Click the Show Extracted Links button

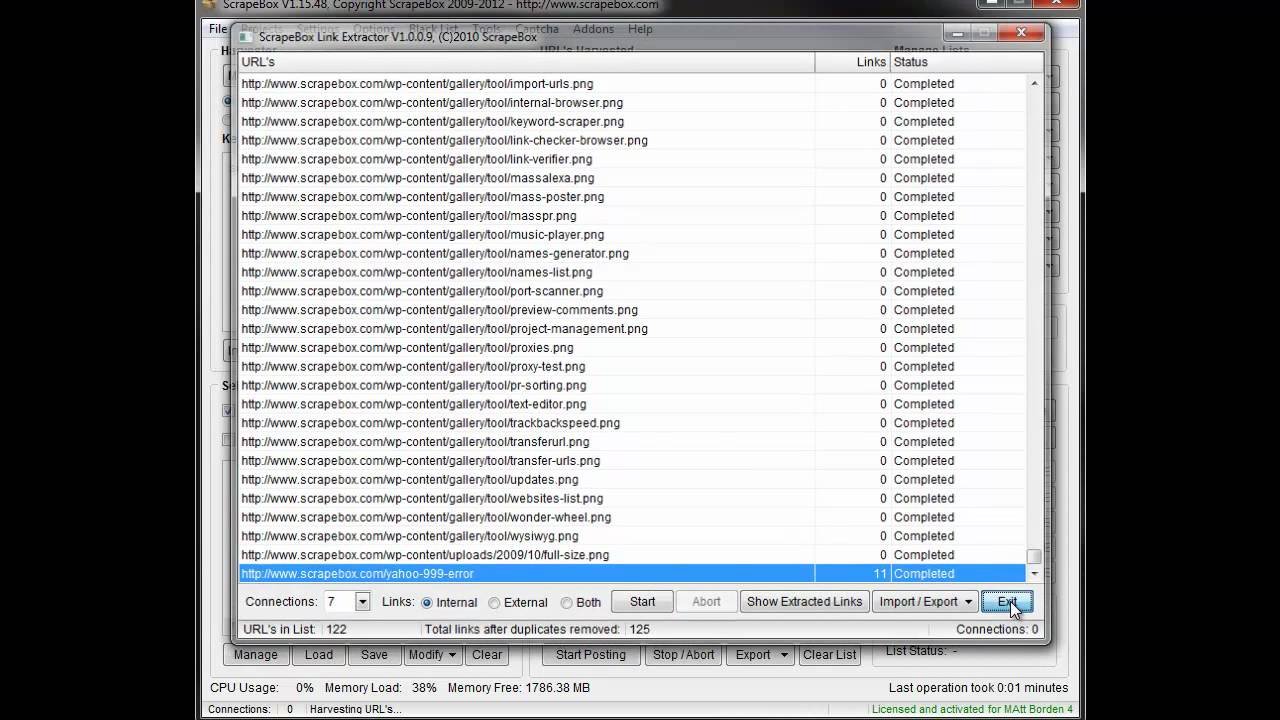point(804,602)
